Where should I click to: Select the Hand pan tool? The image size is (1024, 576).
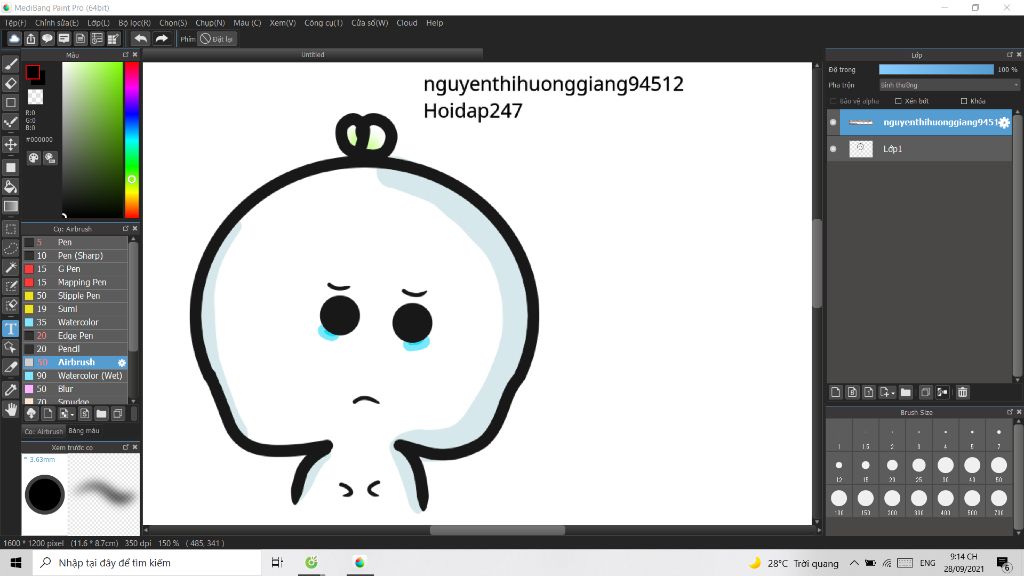[x=11, y=409]
